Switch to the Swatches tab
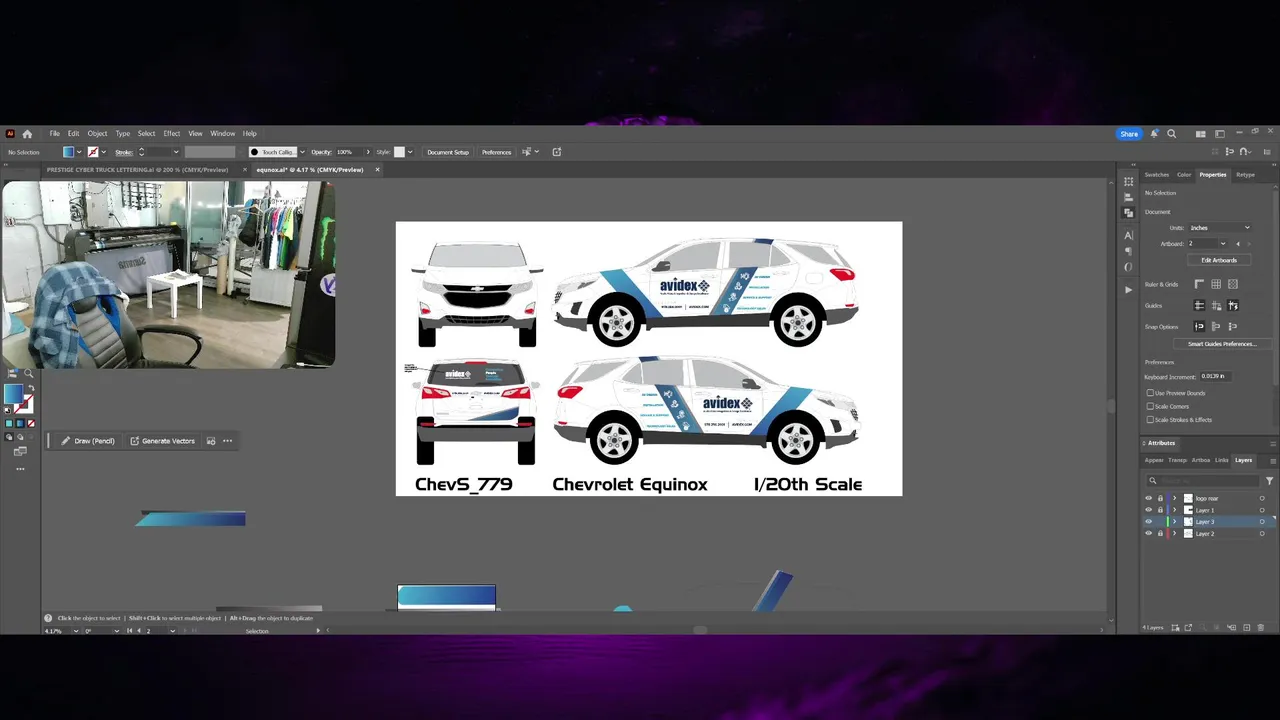1280x720 pixels. point(1157,175)
